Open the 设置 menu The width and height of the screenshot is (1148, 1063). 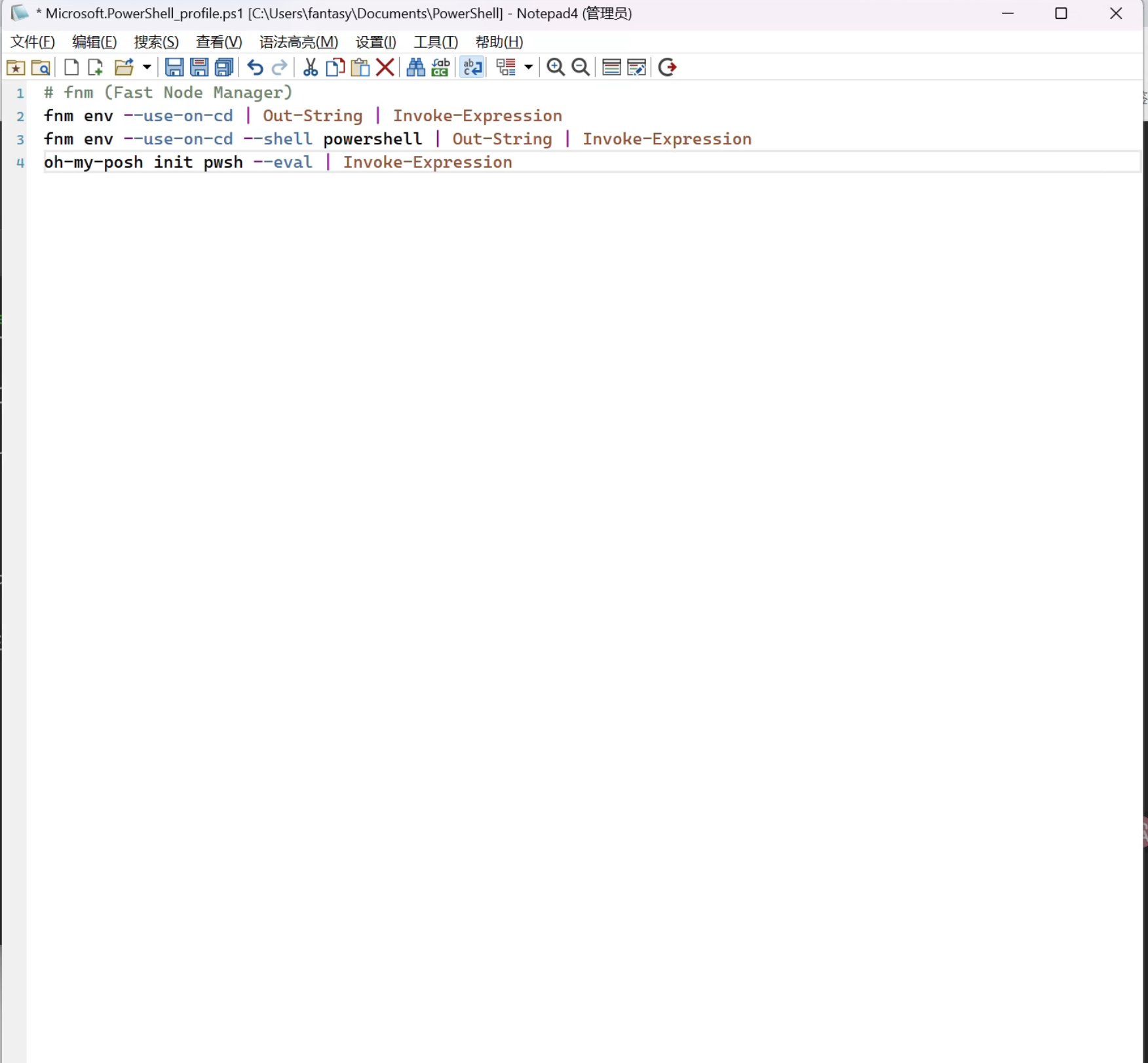(375, 42)
